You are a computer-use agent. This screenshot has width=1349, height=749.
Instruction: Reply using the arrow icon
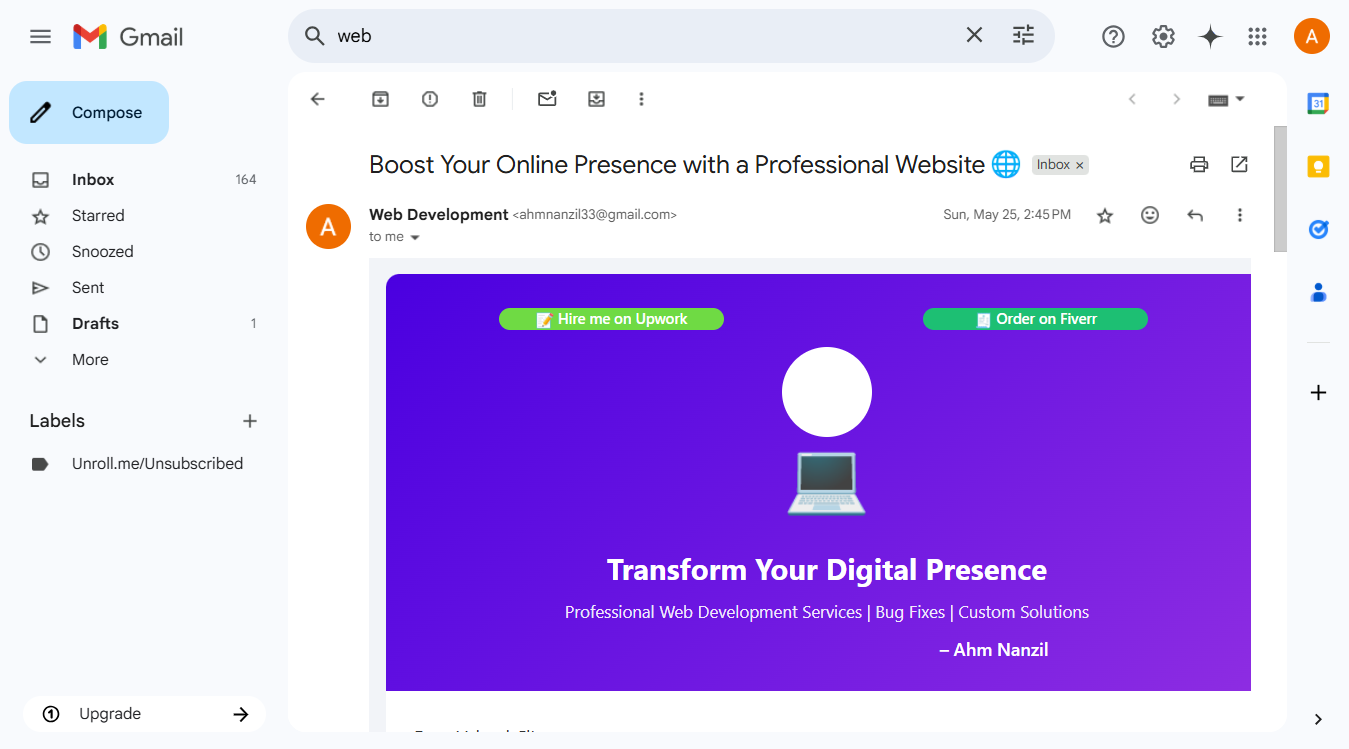[x=1195, y=215]
